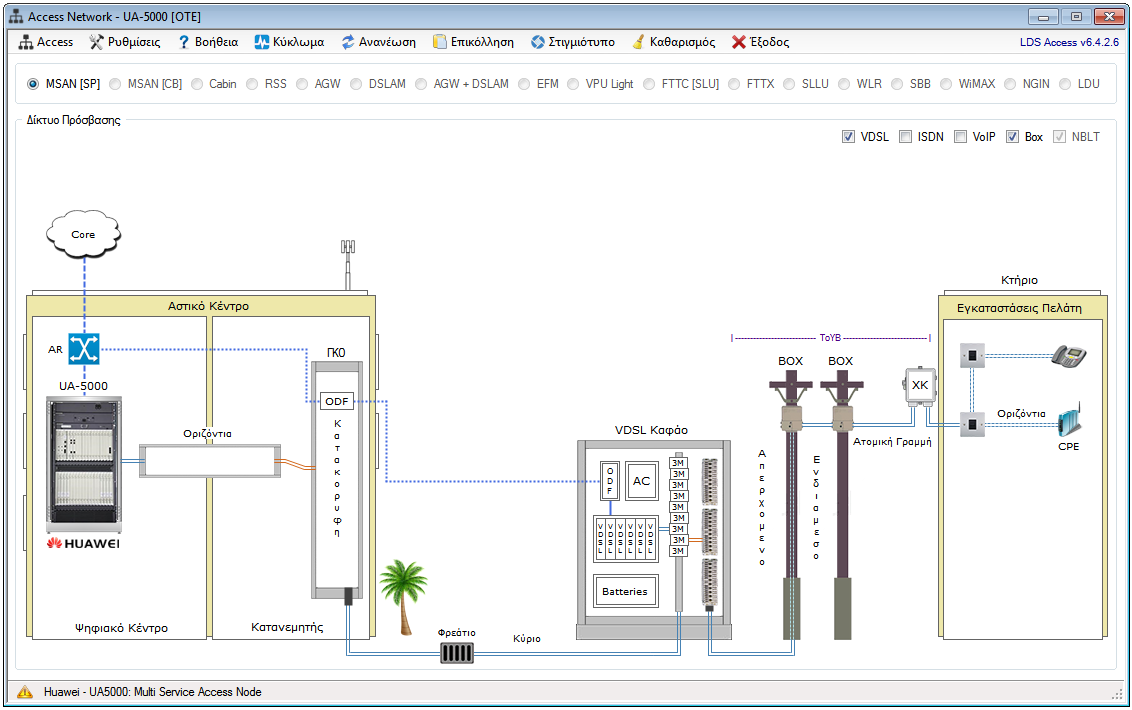
Task: Click the Καθαρισμός clear button
Action: [673, 42]
